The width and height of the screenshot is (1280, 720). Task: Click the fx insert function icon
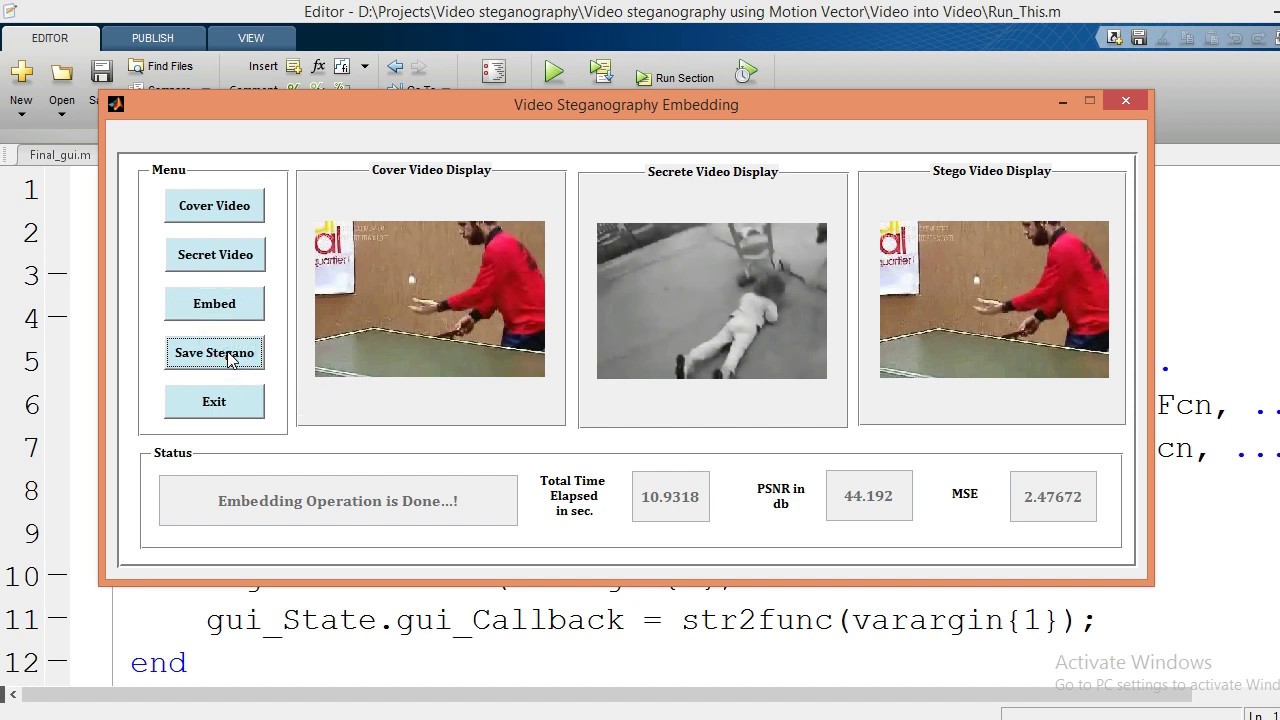318,66
